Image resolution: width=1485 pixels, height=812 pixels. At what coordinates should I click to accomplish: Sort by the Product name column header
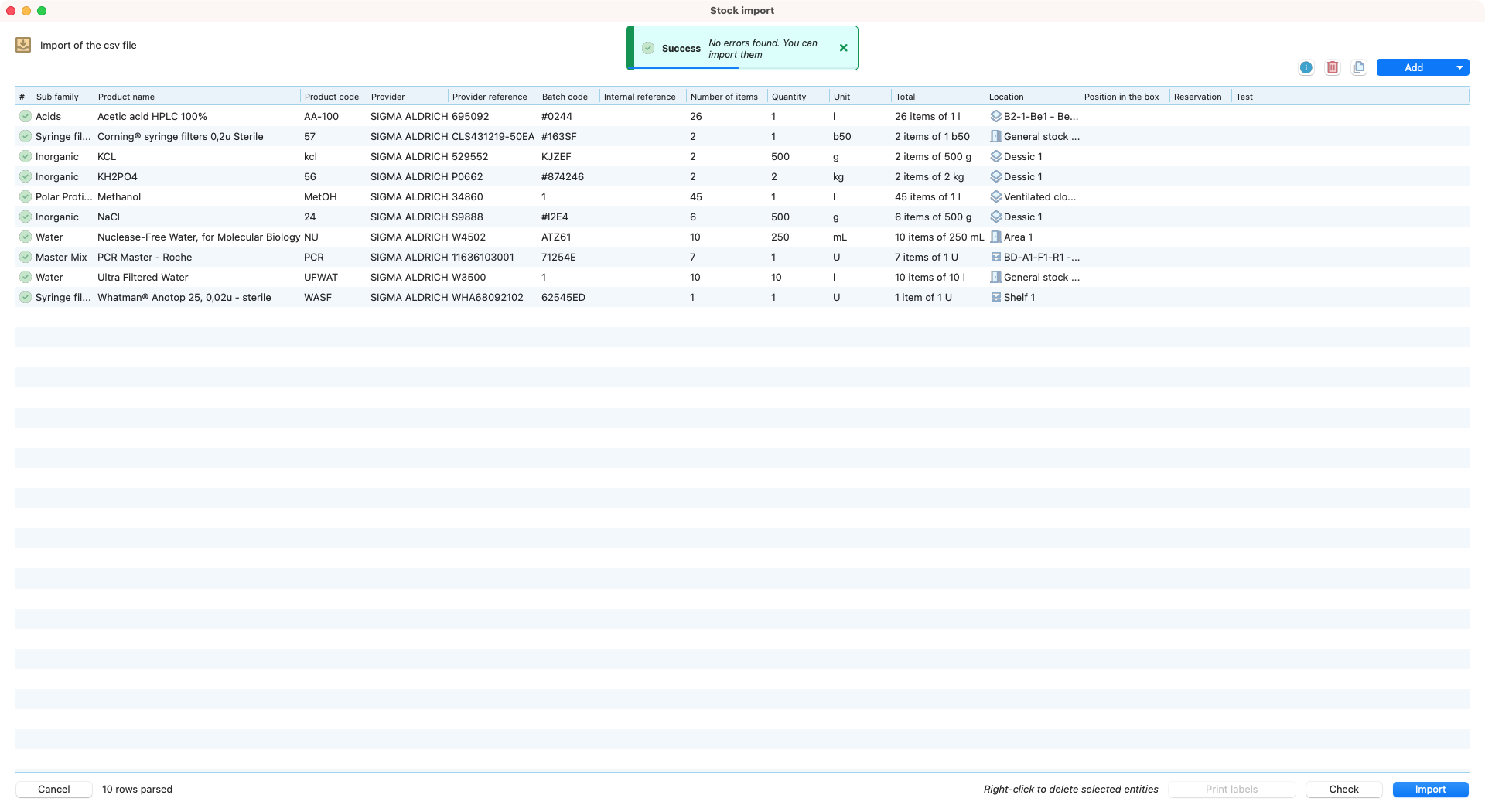click(x=126, y=97)
